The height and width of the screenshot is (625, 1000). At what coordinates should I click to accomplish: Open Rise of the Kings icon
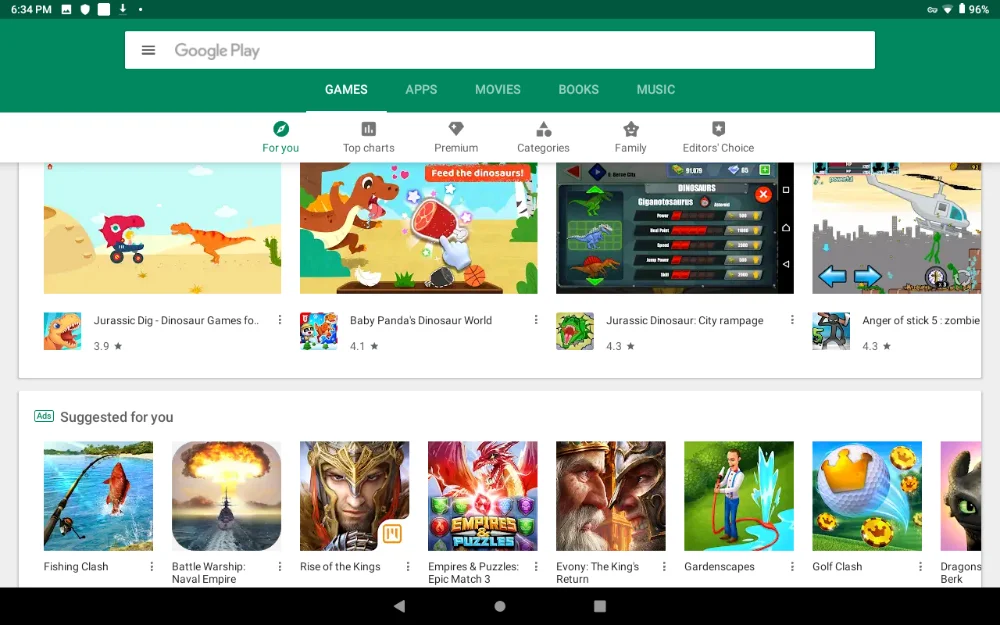(355, 496)
